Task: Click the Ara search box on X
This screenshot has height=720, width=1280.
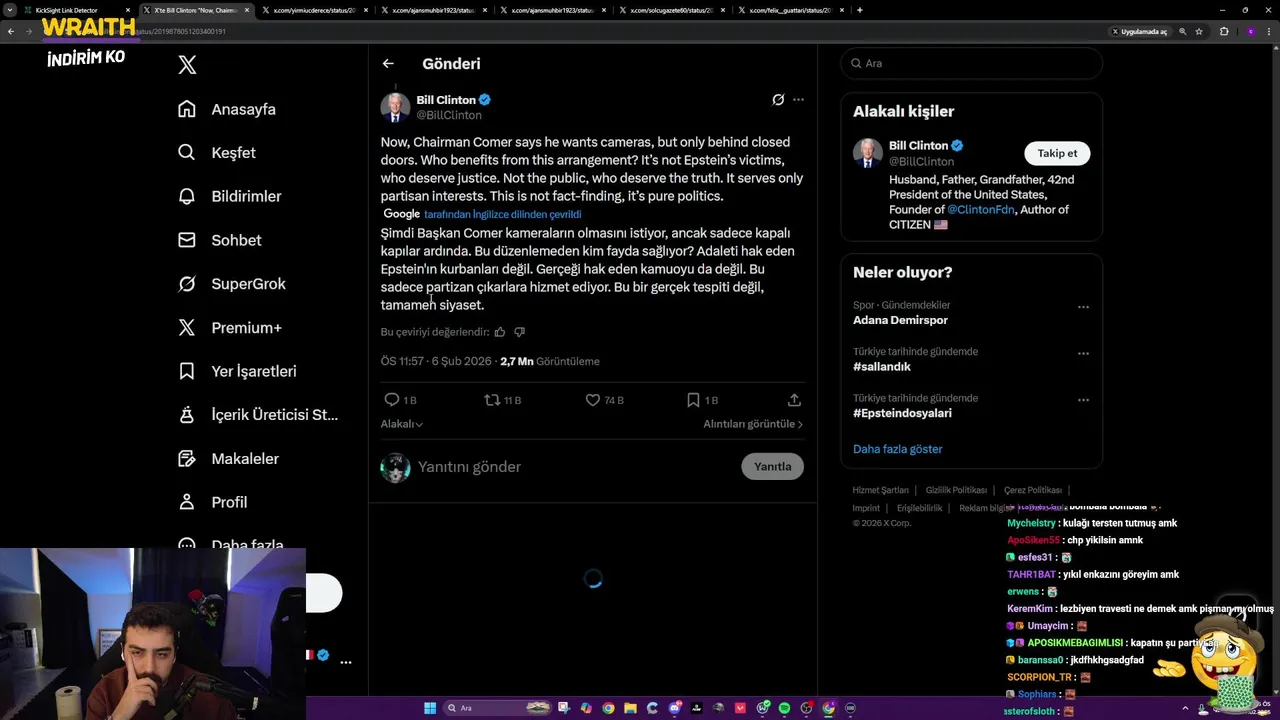Action: tap(971, 63)
